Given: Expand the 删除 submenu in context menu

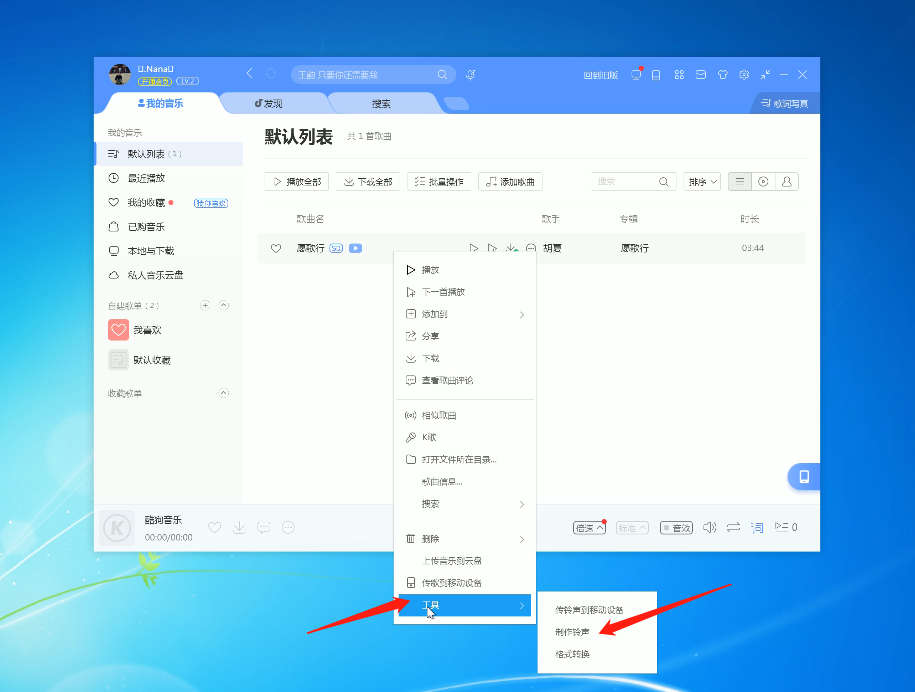Looking at the screenshot, I should click(x=465, y=539).
